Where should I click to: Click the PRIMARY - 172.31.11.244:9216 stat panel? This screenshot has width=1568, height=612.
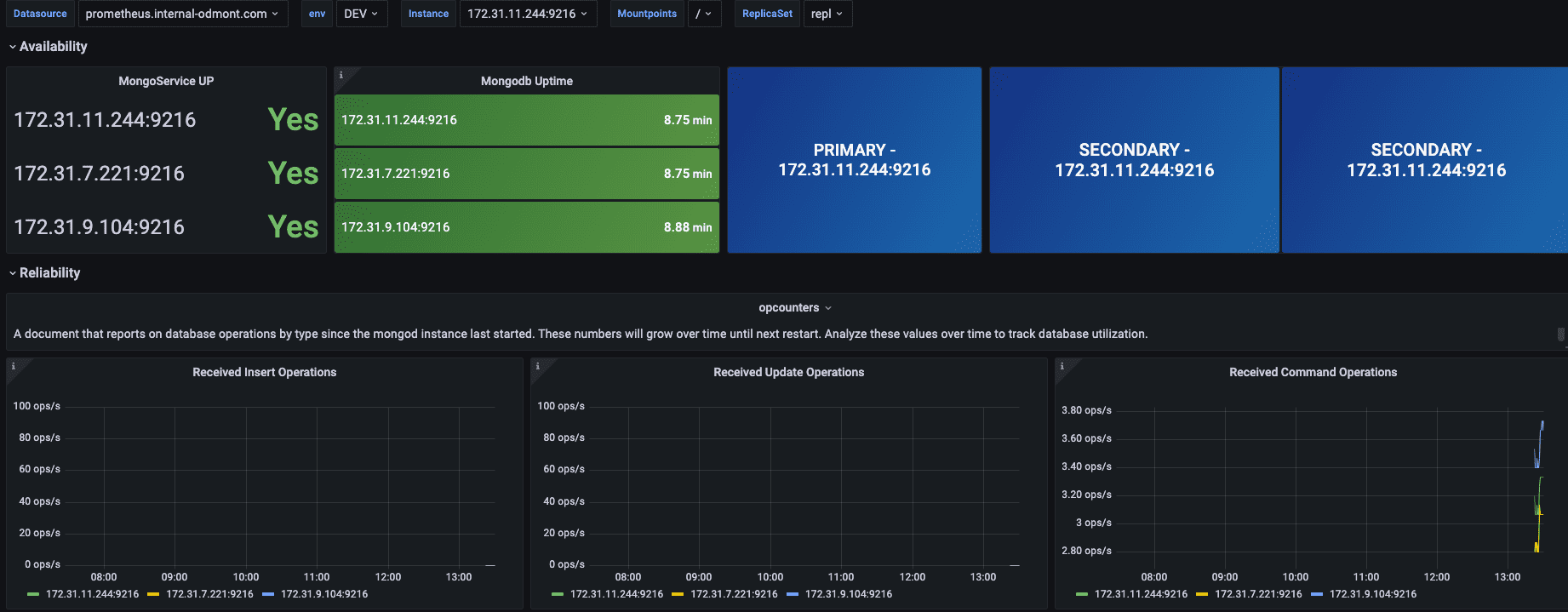coord(855,160)
